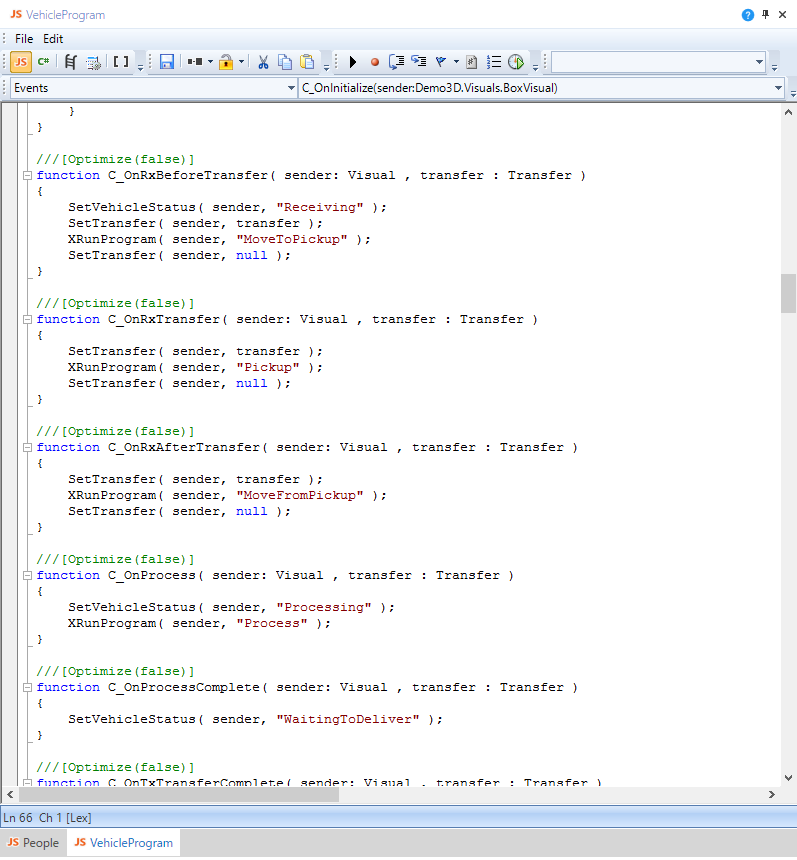Click the red record dot icon
The width and height of the screenshot is (797, 860).
pyautogui.click(x=375, y=62)
